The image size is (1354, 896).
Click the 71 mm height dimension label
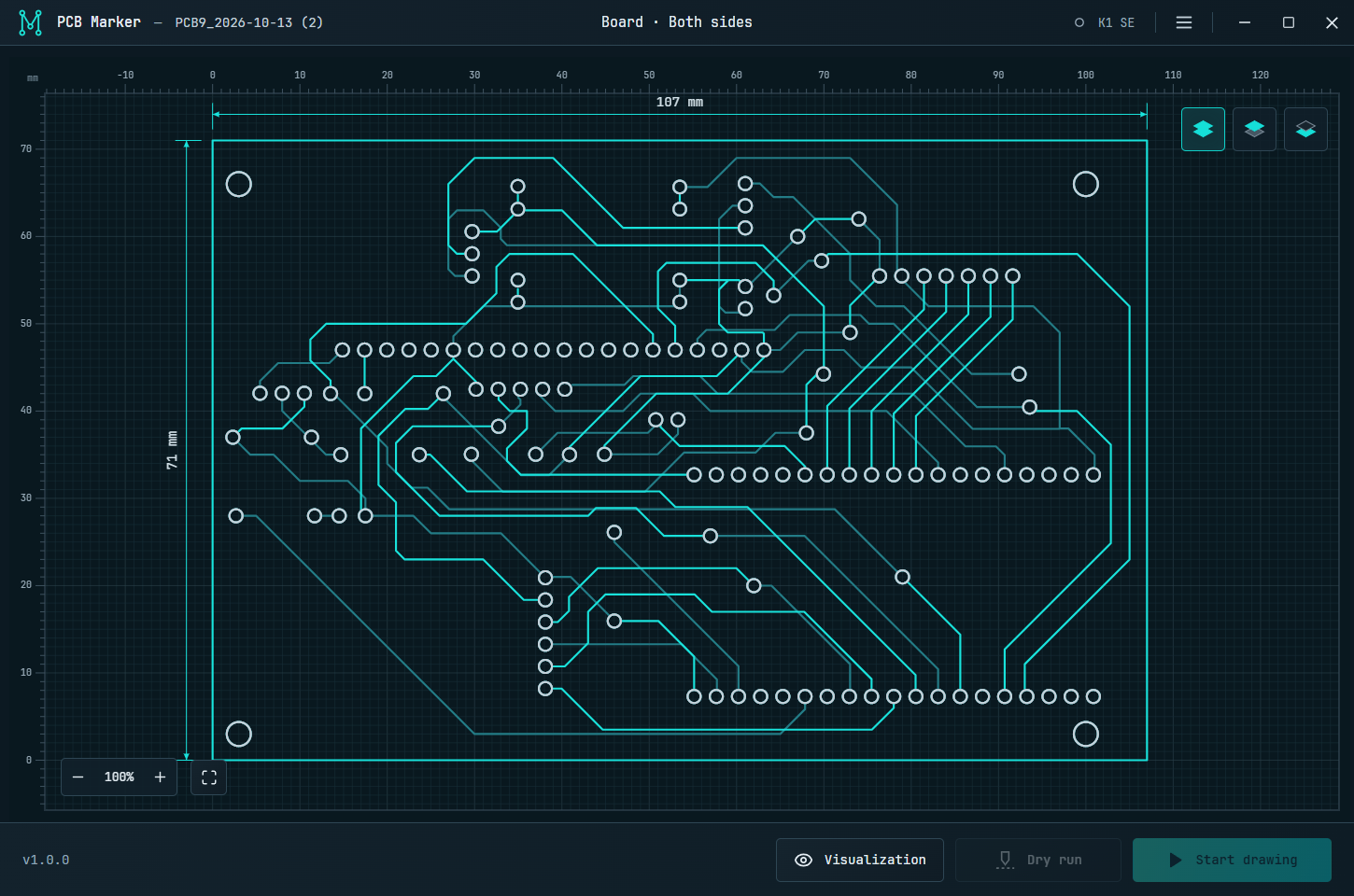point(172,450)
